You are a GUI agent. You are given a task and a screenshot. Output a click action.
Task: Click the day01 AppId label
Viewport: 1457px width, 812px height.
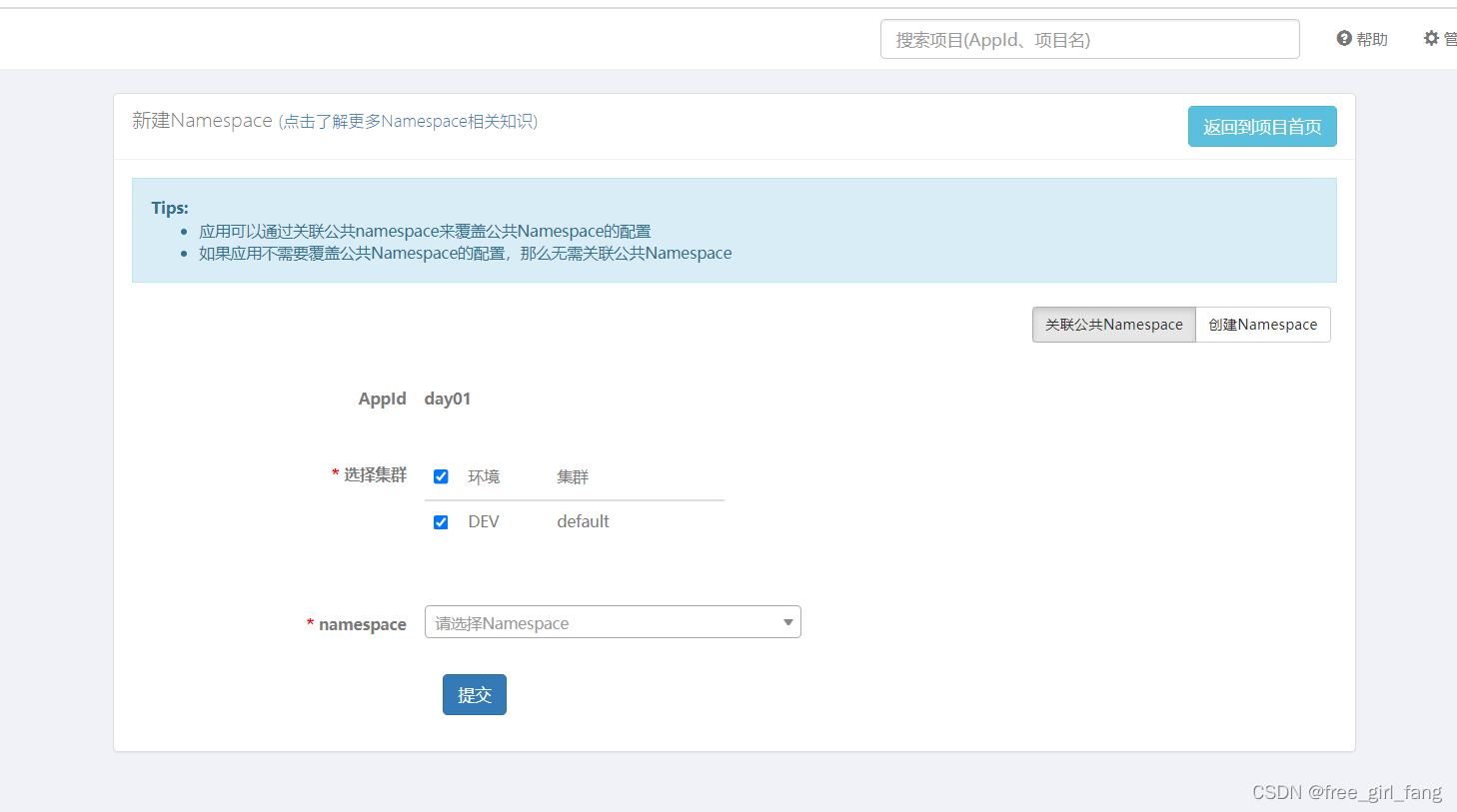pyautogui.click(x=447, y=399)
